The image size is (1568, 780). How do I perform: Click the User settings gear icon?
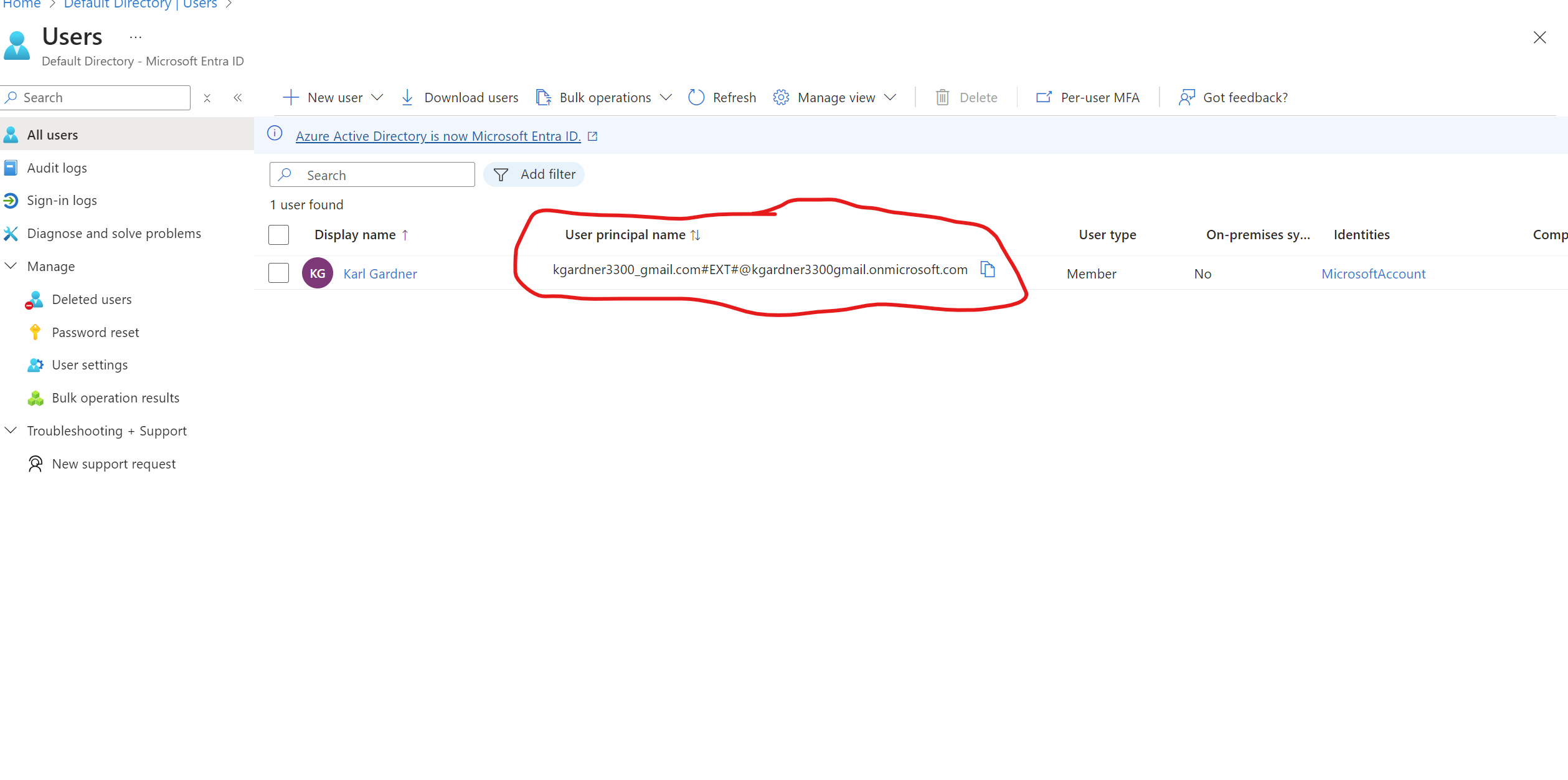pyautogui.click(x=35, y=364)
